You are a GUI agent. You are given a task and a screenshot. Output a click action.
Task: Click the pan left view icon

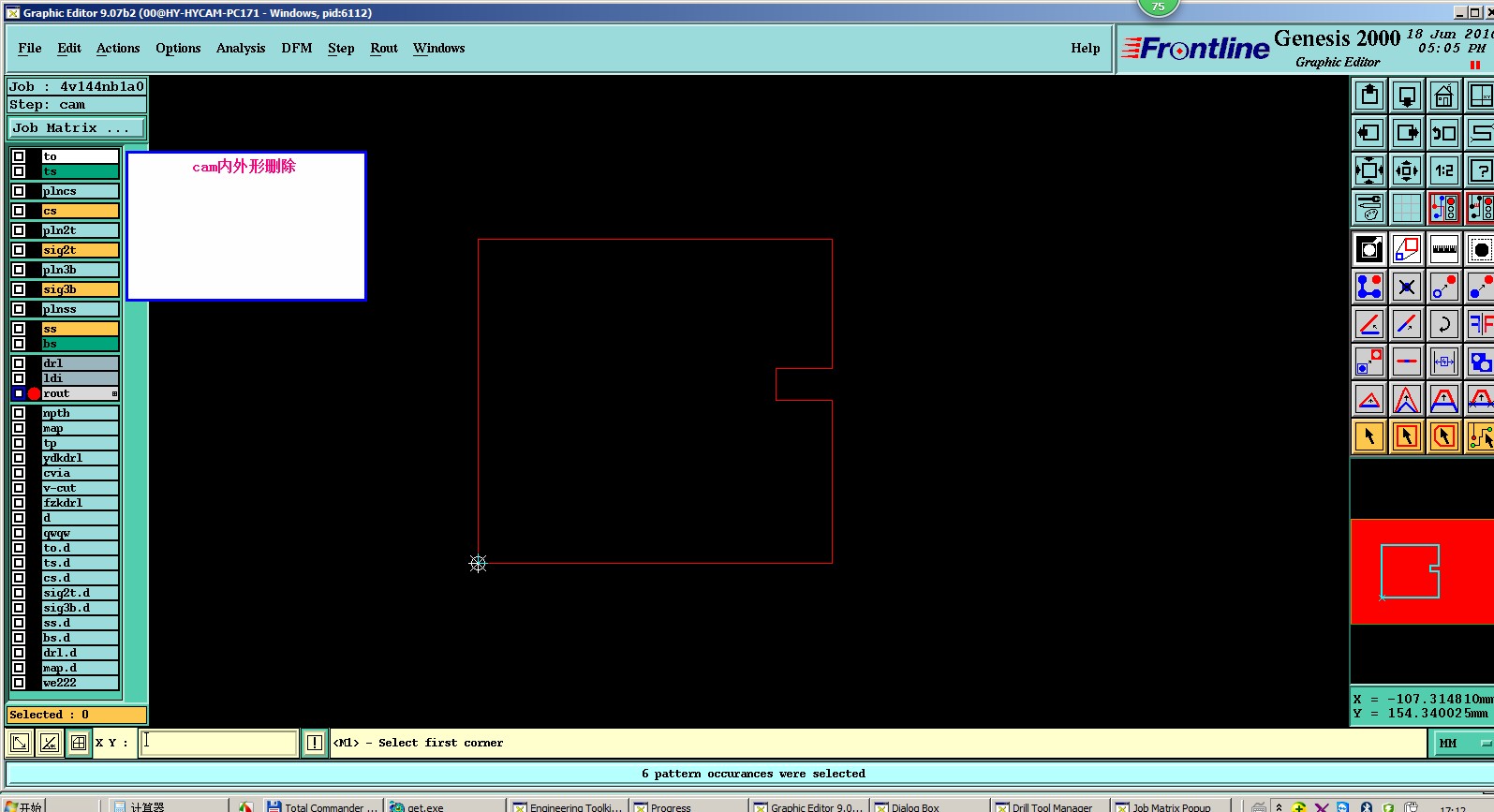tap(1369, 133)
